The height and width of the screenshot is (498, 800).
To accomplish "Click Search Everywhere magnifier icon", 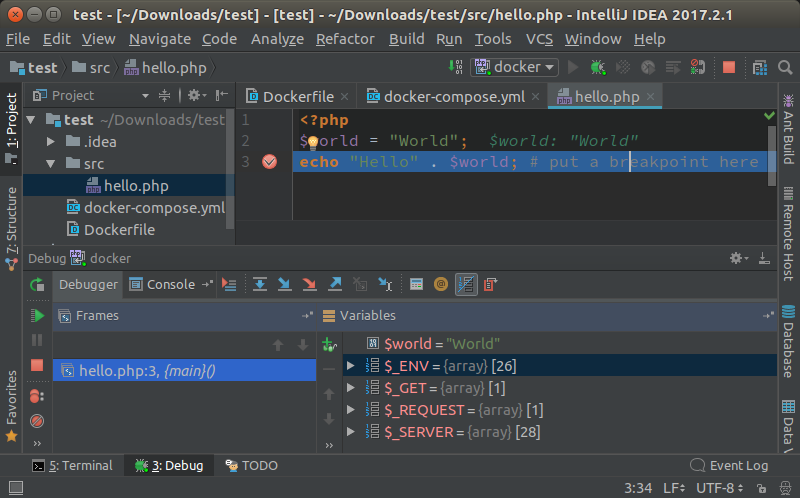I will [x=785, y=67].
